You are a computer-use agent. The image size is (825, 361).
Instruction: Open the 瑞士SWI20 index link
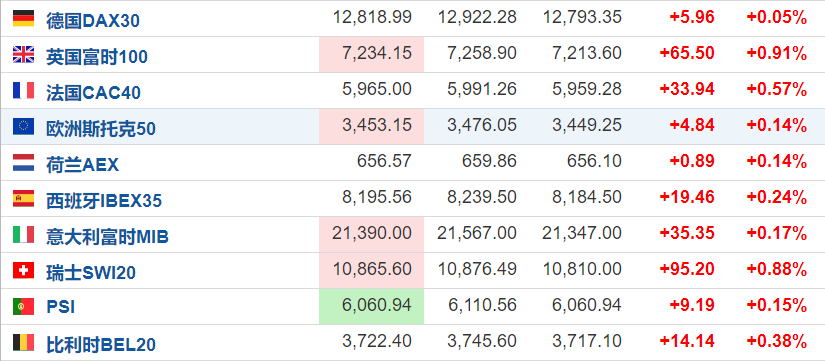[x=91, y=272]
